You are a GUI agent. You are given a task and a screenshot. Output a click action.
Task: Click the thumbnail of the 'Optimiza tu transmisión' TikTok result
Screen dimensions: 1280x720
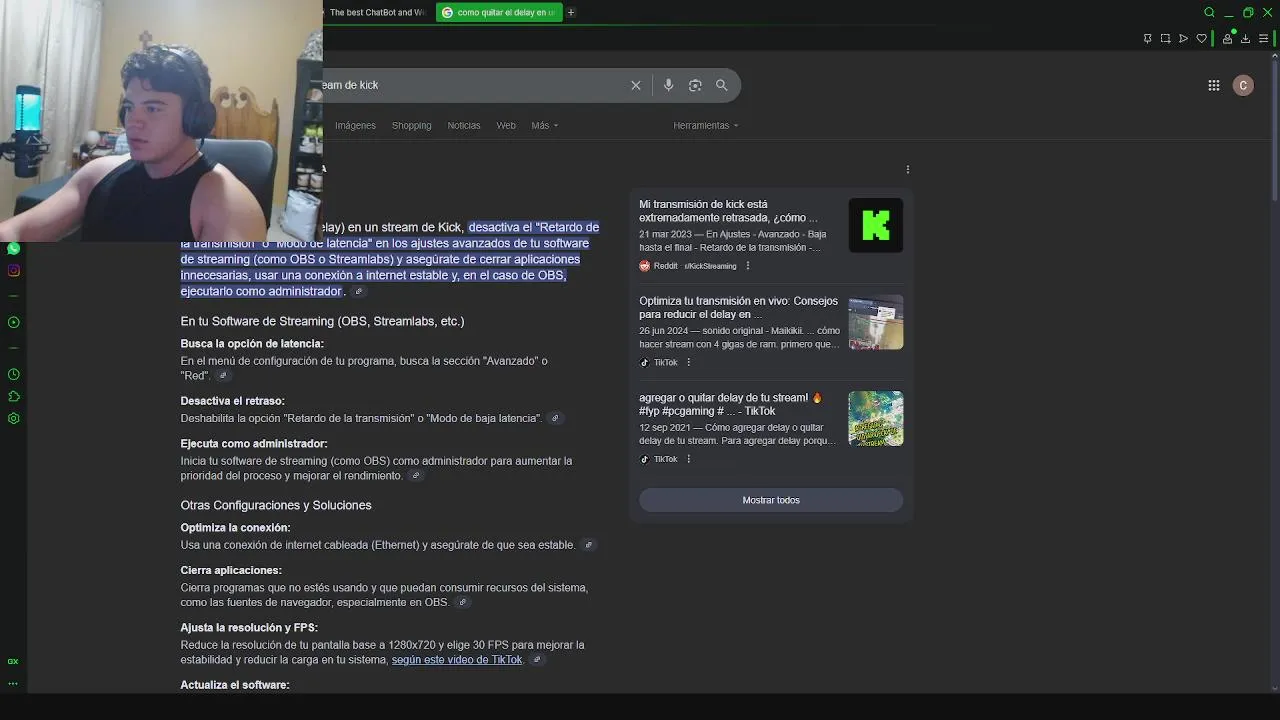(876, 322)
